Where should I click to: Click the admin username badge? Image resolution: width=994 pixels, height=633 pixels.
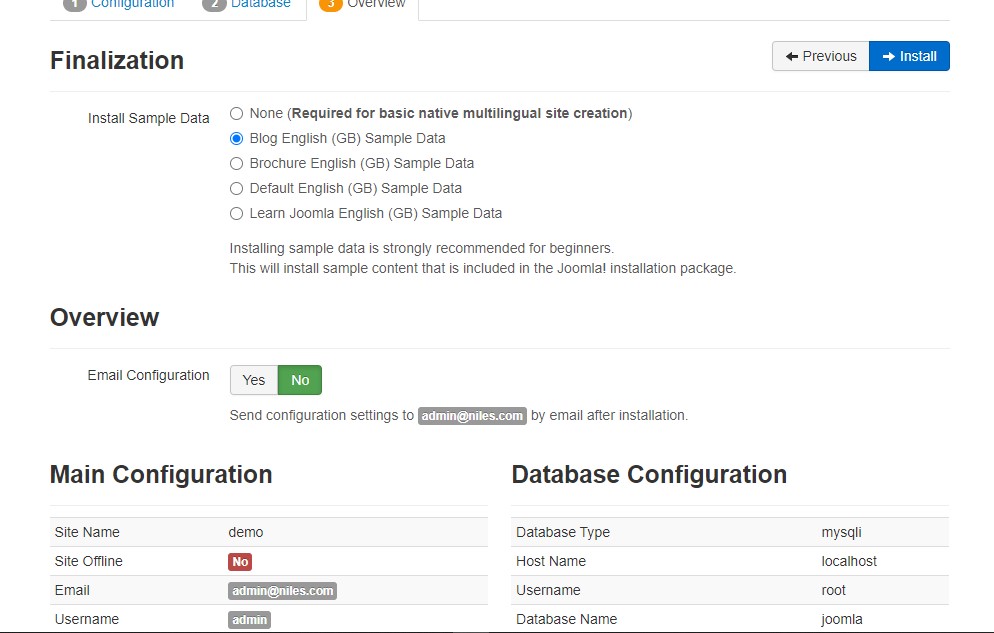pos(249,619)
